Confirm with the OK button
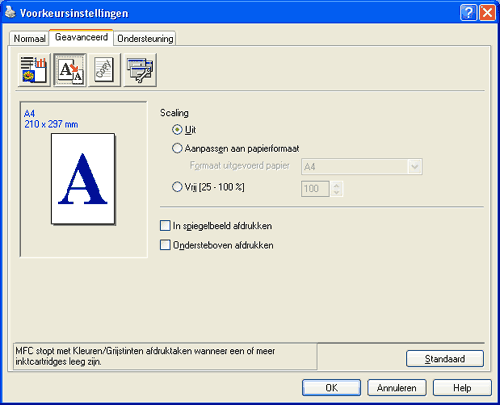Image resolution: width=500 pixels, height=405 pixels. point(331,388)
